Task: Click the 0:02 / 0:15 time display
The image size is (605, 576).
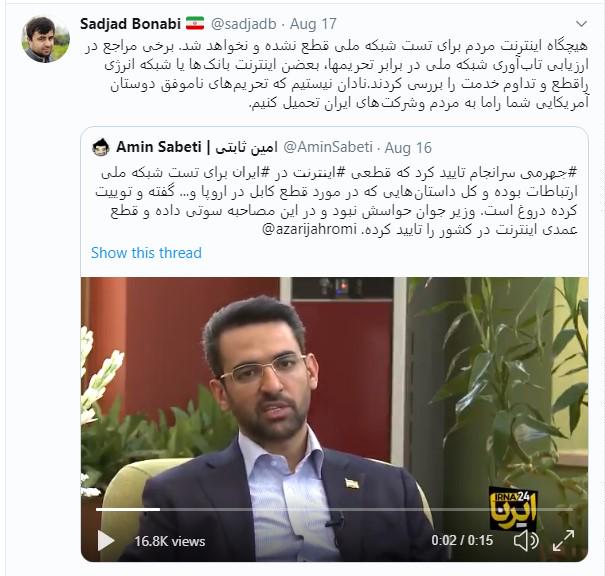Action: (x=462, y=540)
